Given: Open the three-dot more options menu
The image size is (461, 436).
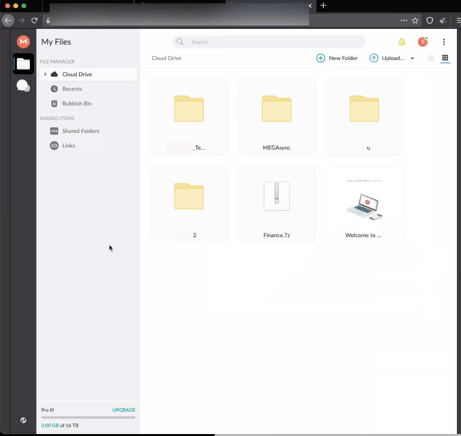Looking at the screenshot, I should pos(444,42).
